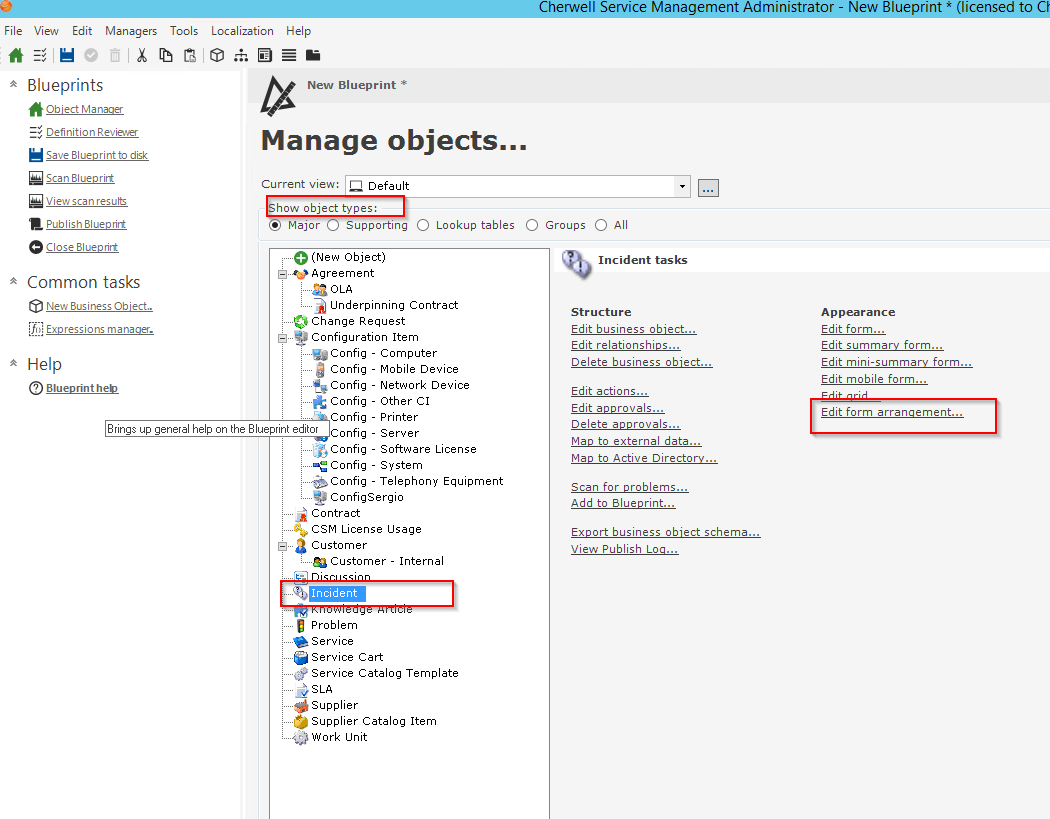The height and width of the screenshot is (819, 1050).
Task: Collapse the Agreement tree node
Action: coord(283,274)
